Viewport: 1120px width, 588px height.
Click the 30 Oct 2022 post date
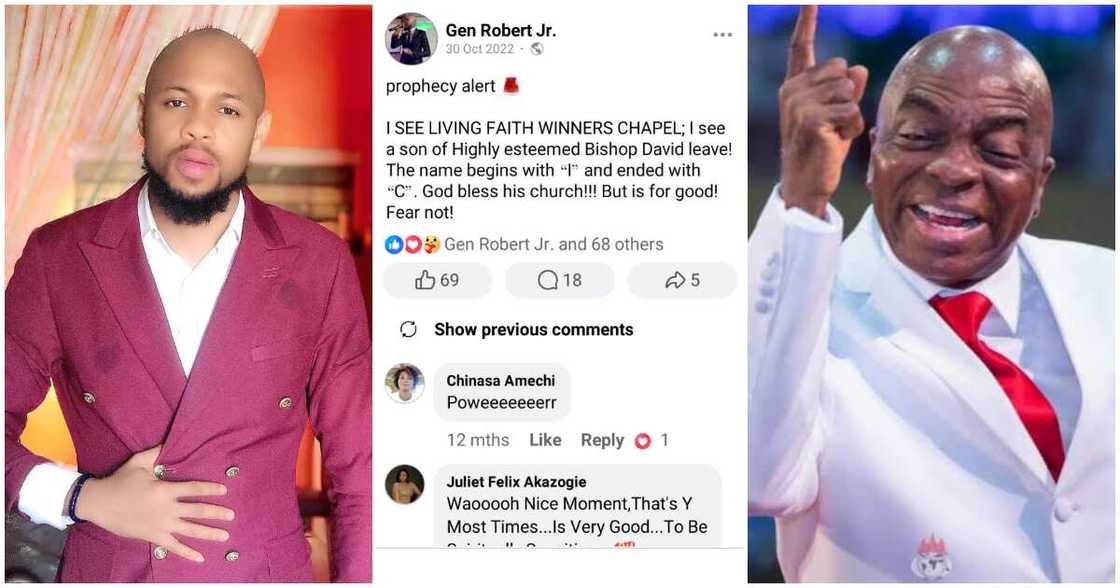pyautogui.click(x=479, y=49)
